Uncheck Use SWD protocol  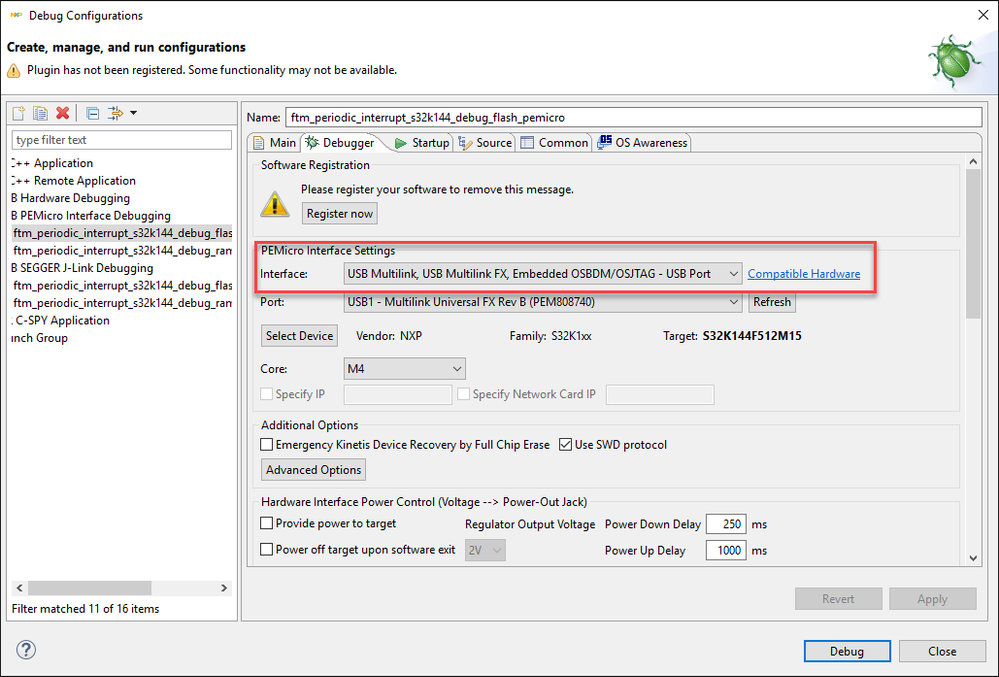click(x=565, y=445)
